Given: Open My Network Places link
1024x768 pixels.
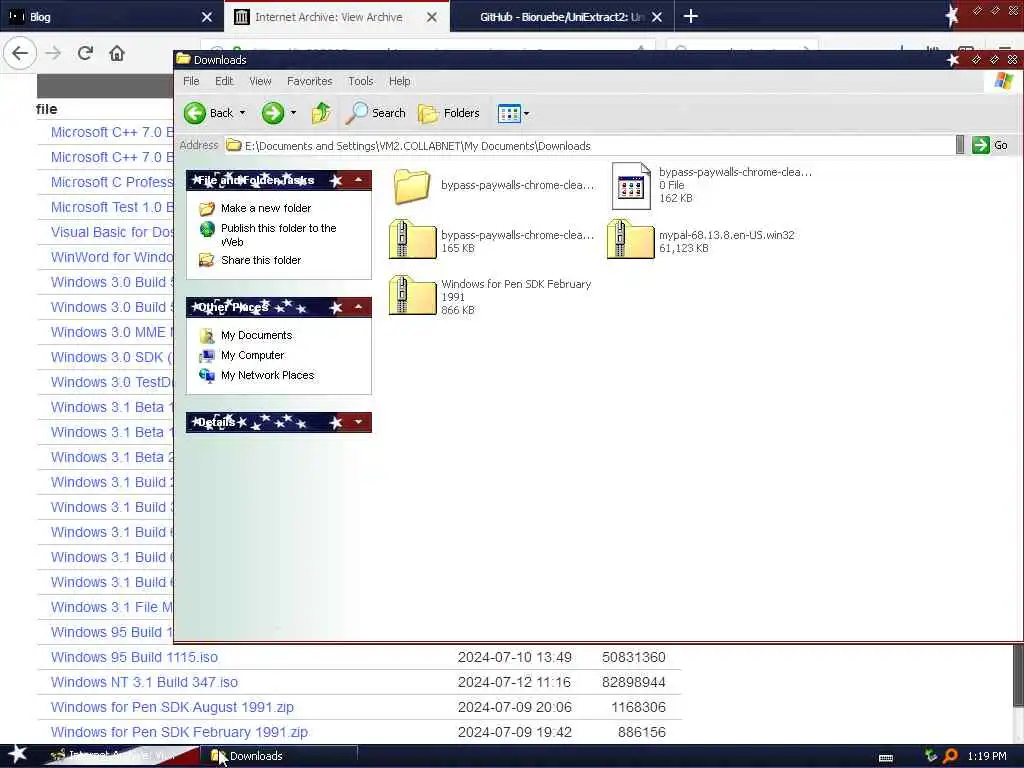Looking at the screenshot, I should [267, 375].
